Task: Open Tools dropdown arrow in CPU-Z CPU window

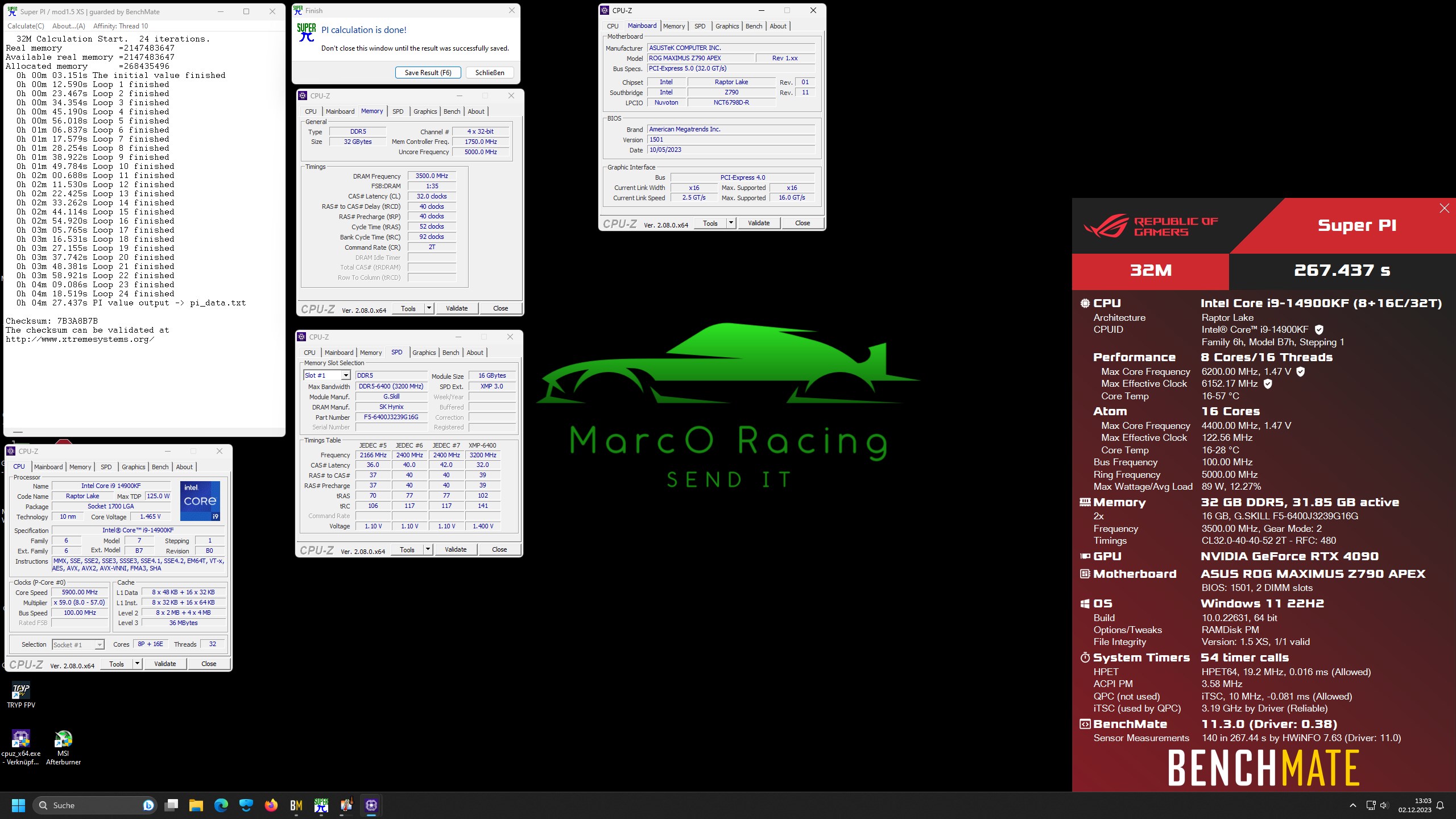Action: (x=137, y=664)
